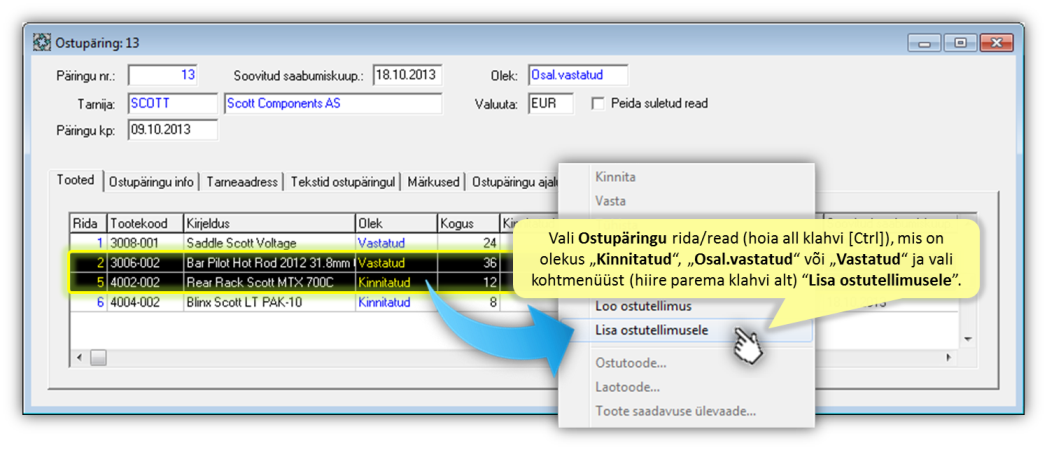Select Loo ostutellimus in the context menu
The width and height of the screenshot is (1047, 450).
click(x=643, y=306)
